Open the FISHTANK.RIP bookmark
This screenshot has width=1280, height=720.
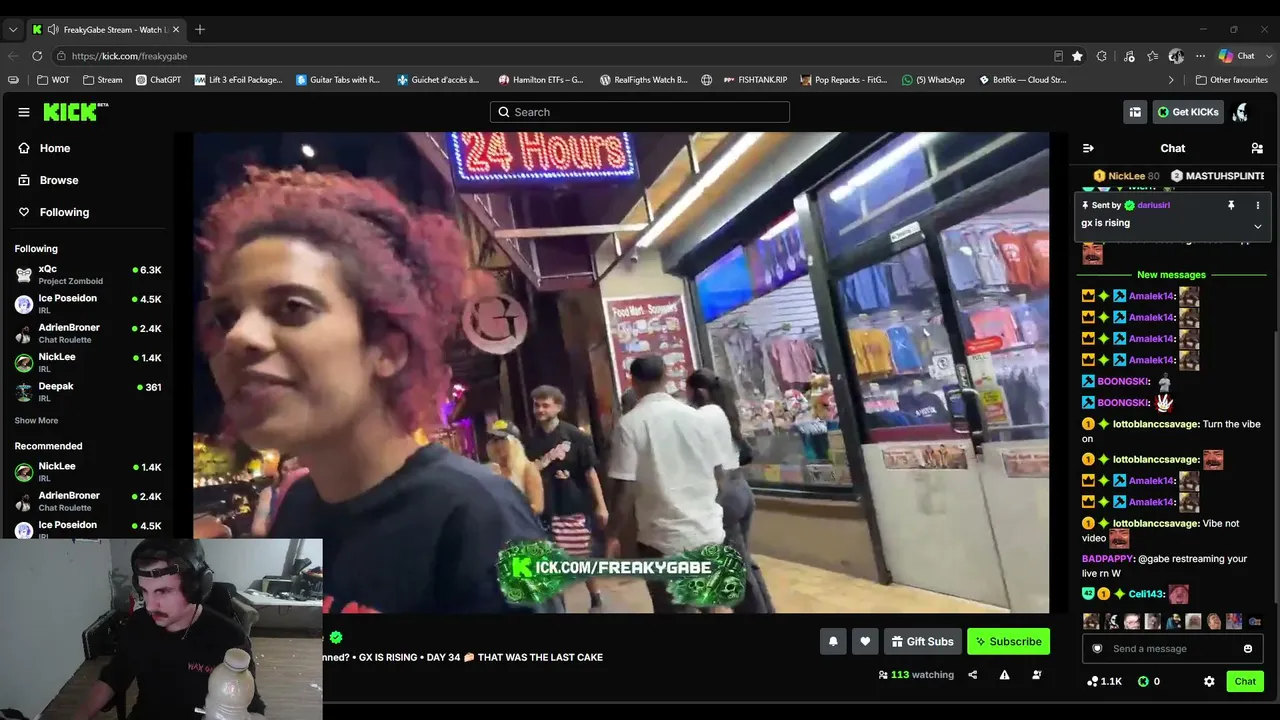click(756, 80)
